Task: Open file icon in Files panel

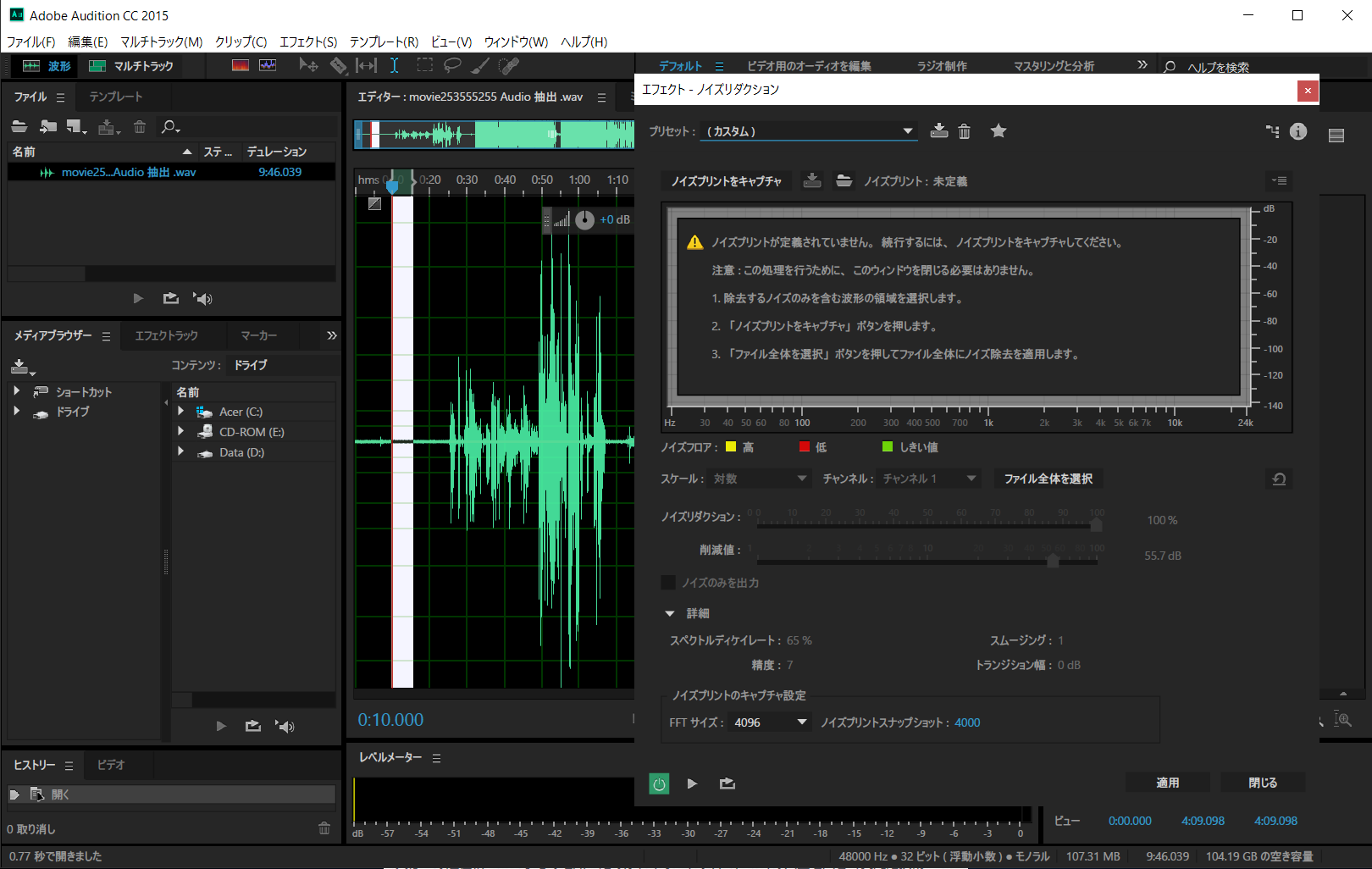Action: pyautogui.click(x=19, y=127)
